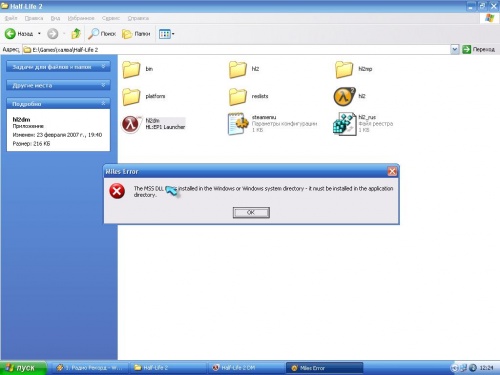500x375 pixels.
Task: Click OK in the Miles Error dialog
Action: click(251, 212)
